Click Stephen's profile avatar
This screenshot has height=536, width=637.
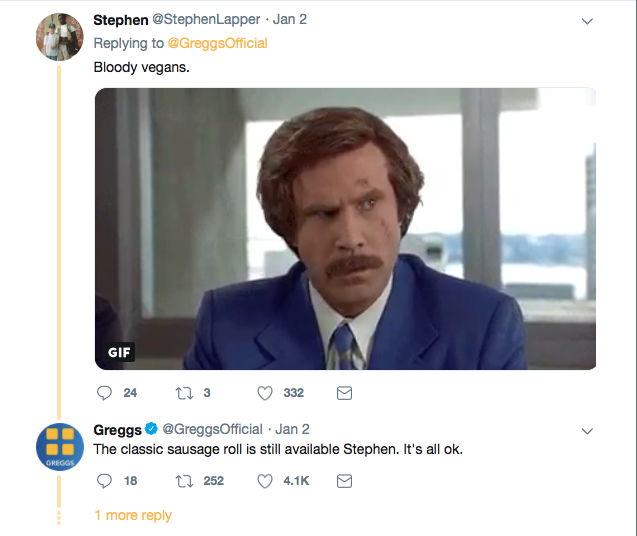(59, 37)
